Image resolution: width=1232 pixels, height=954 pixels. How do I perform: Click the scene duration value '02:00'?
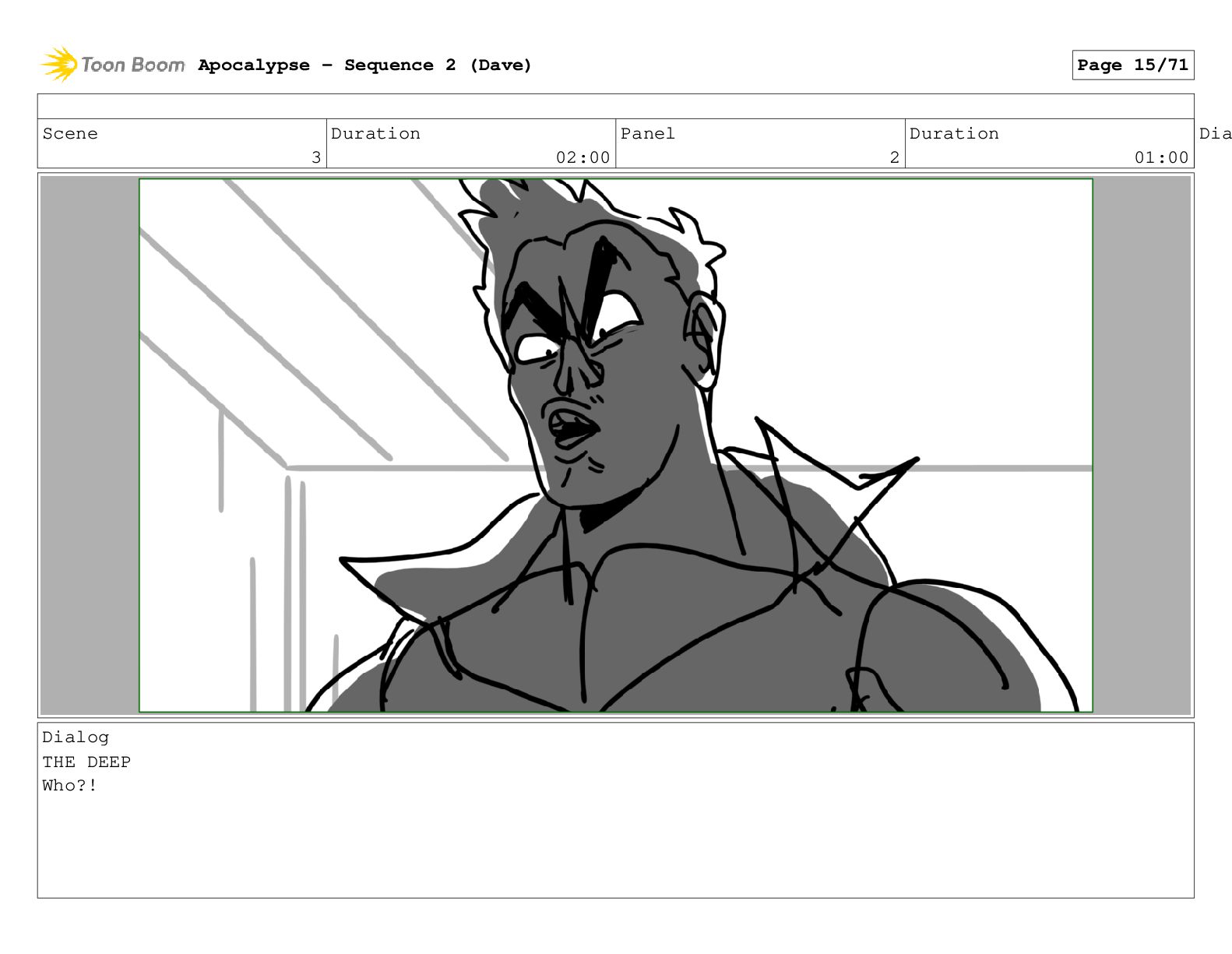tap(583, 157)
